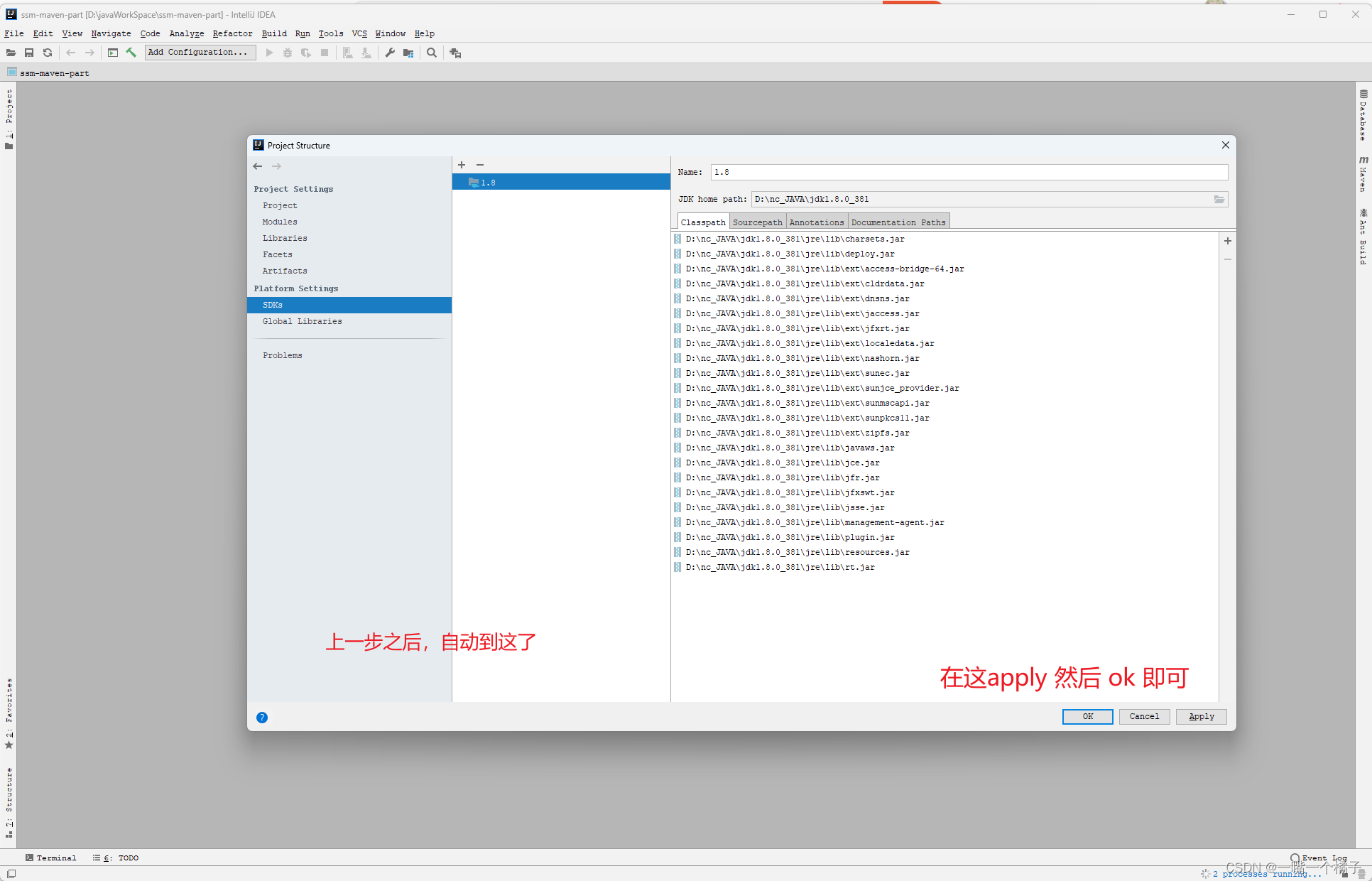
Task: Open Database tool window sidebar
Action: 1363,115
